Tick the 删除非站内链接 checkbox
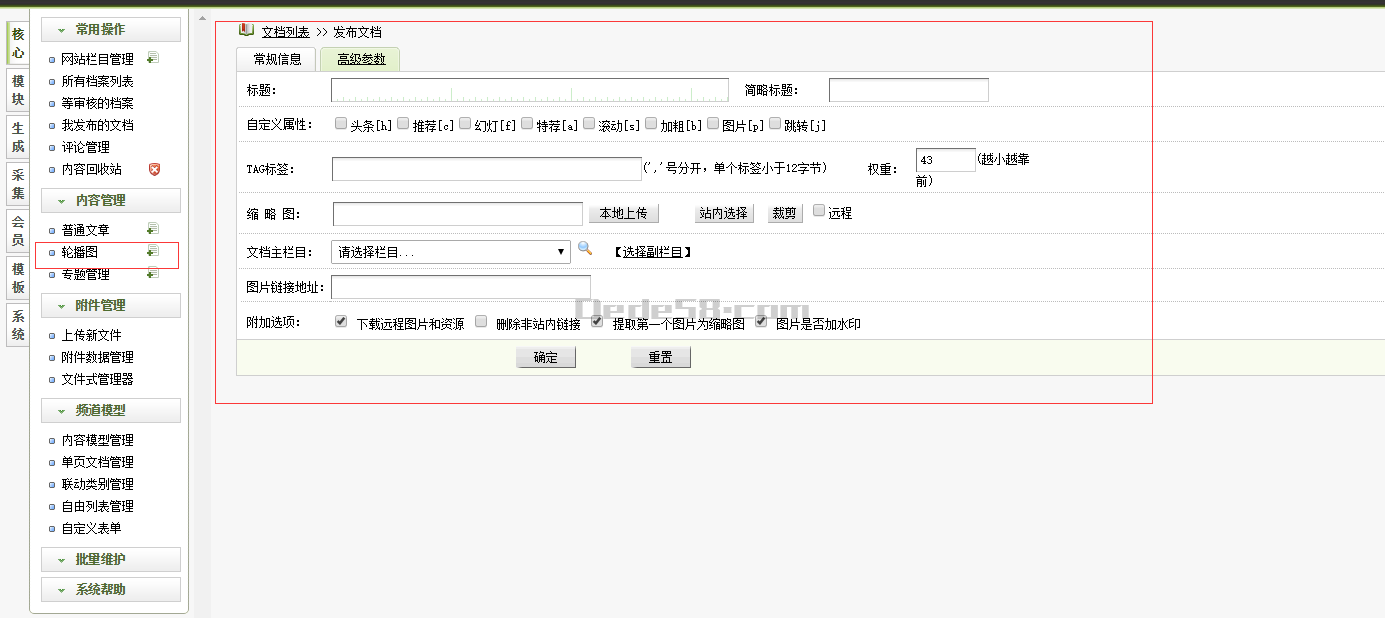Viewport: 1385px width, 618px height. tap(481, 322)
